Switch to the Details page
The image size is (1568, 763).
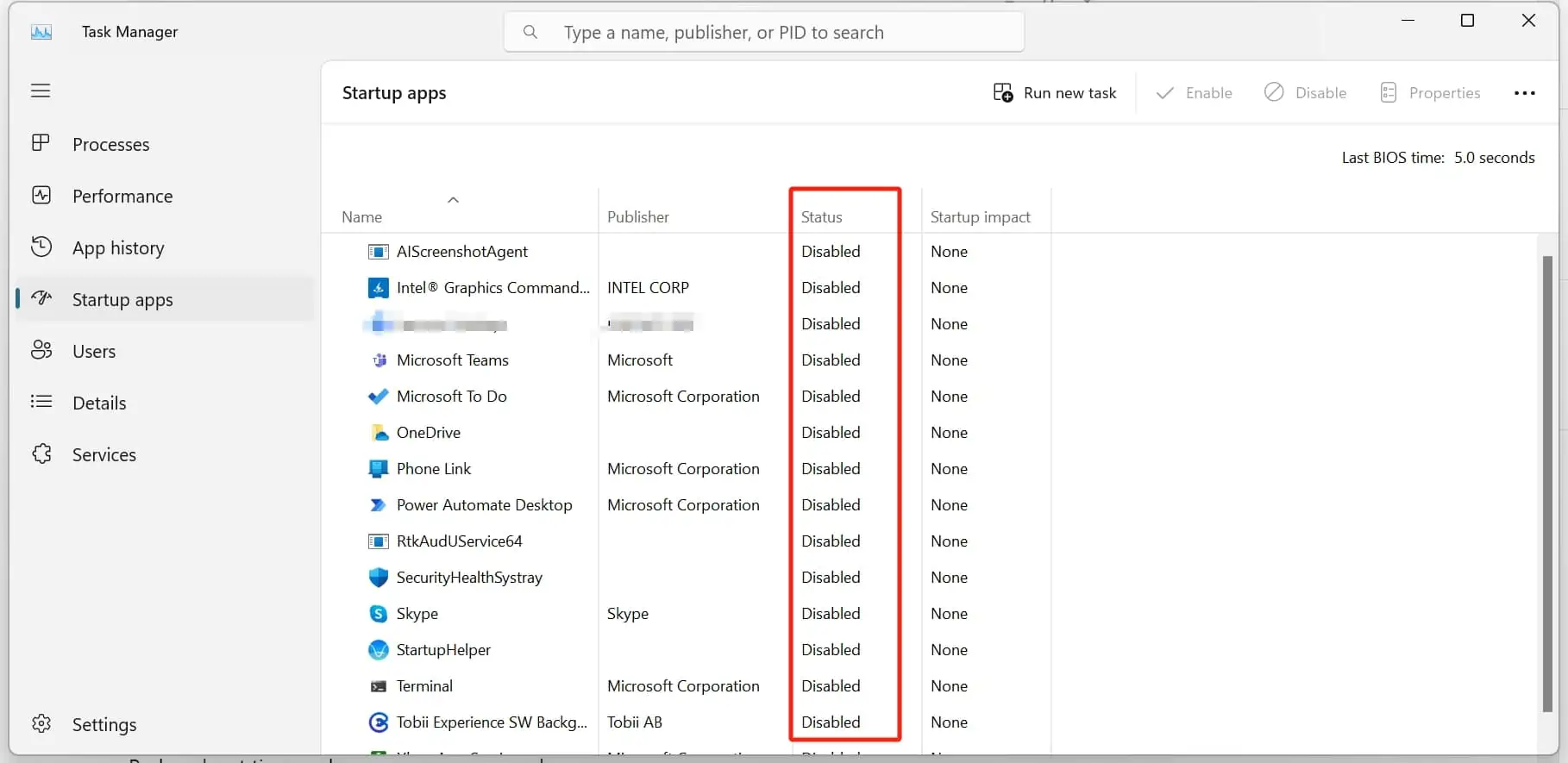[99, 403]
